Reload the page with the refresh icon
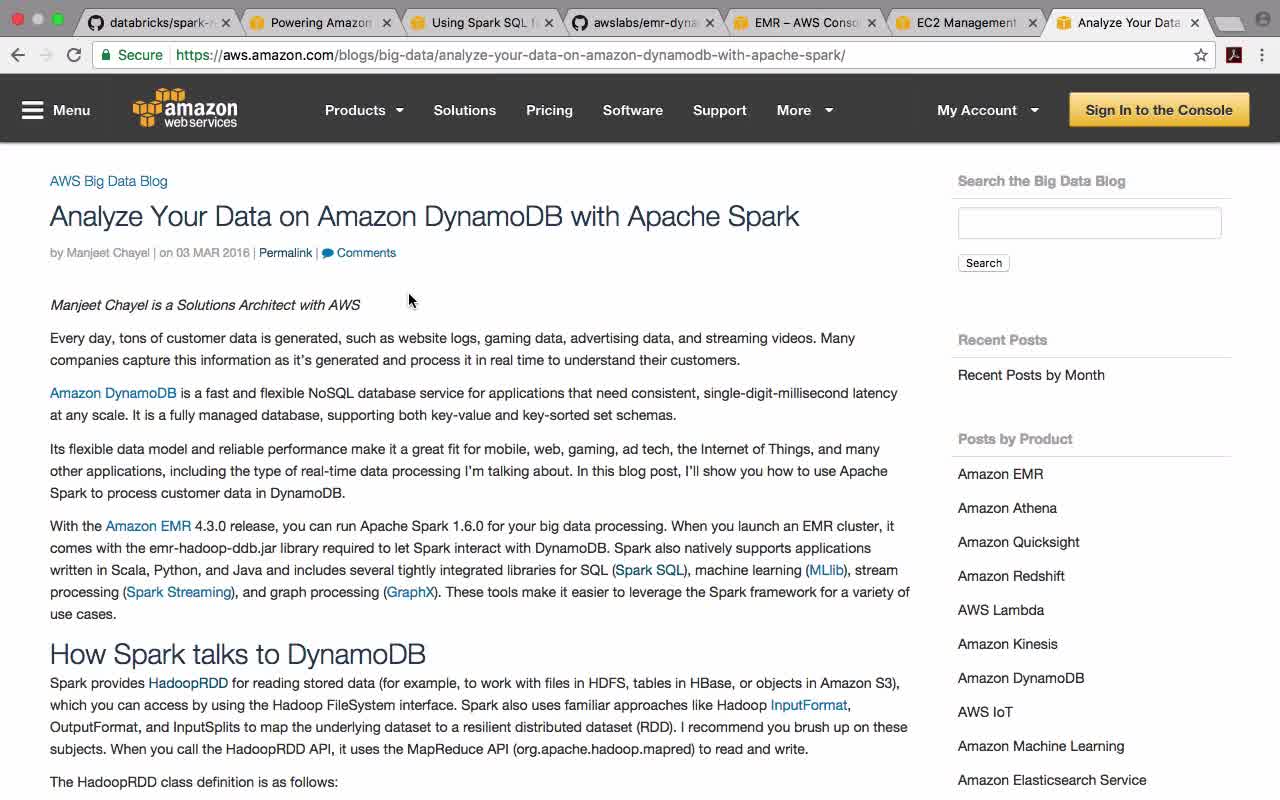This screenshot has height=800, width=1280. 74,55
